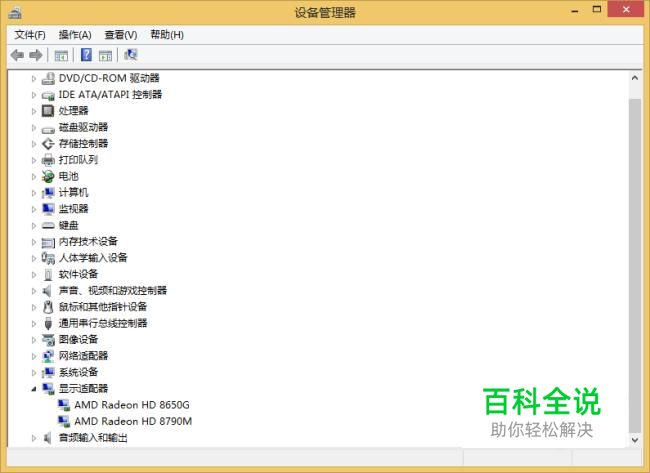This screenshot has height=473, width=650.
Task: Expand the 音频输入和输出 node
Action: pyautogui.click(x=34, y=438)
